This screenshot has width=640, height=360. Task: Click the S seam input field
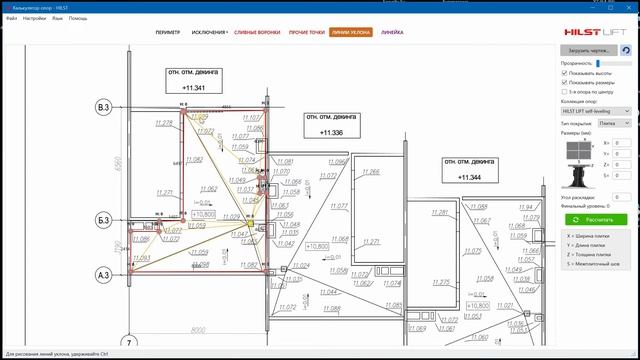(622, 176)
